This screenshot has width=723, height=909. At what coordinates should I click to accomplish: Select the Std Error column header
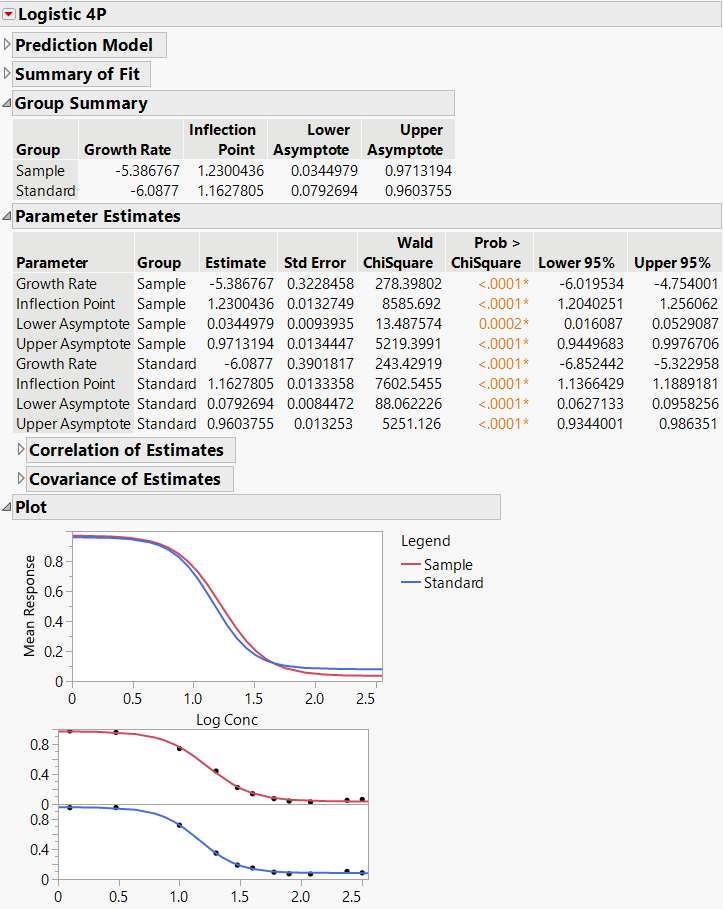(314, 263)
